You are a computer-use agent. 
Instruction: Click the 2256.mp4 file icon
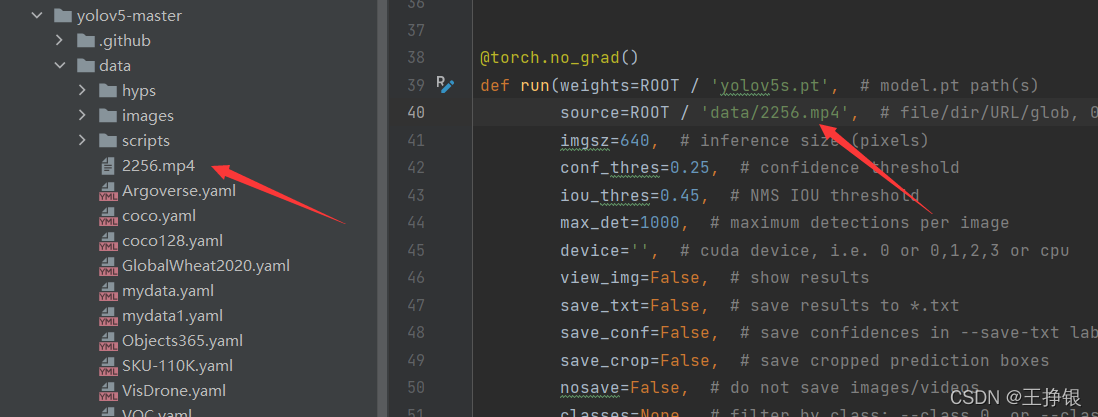(x=108, y=166)
